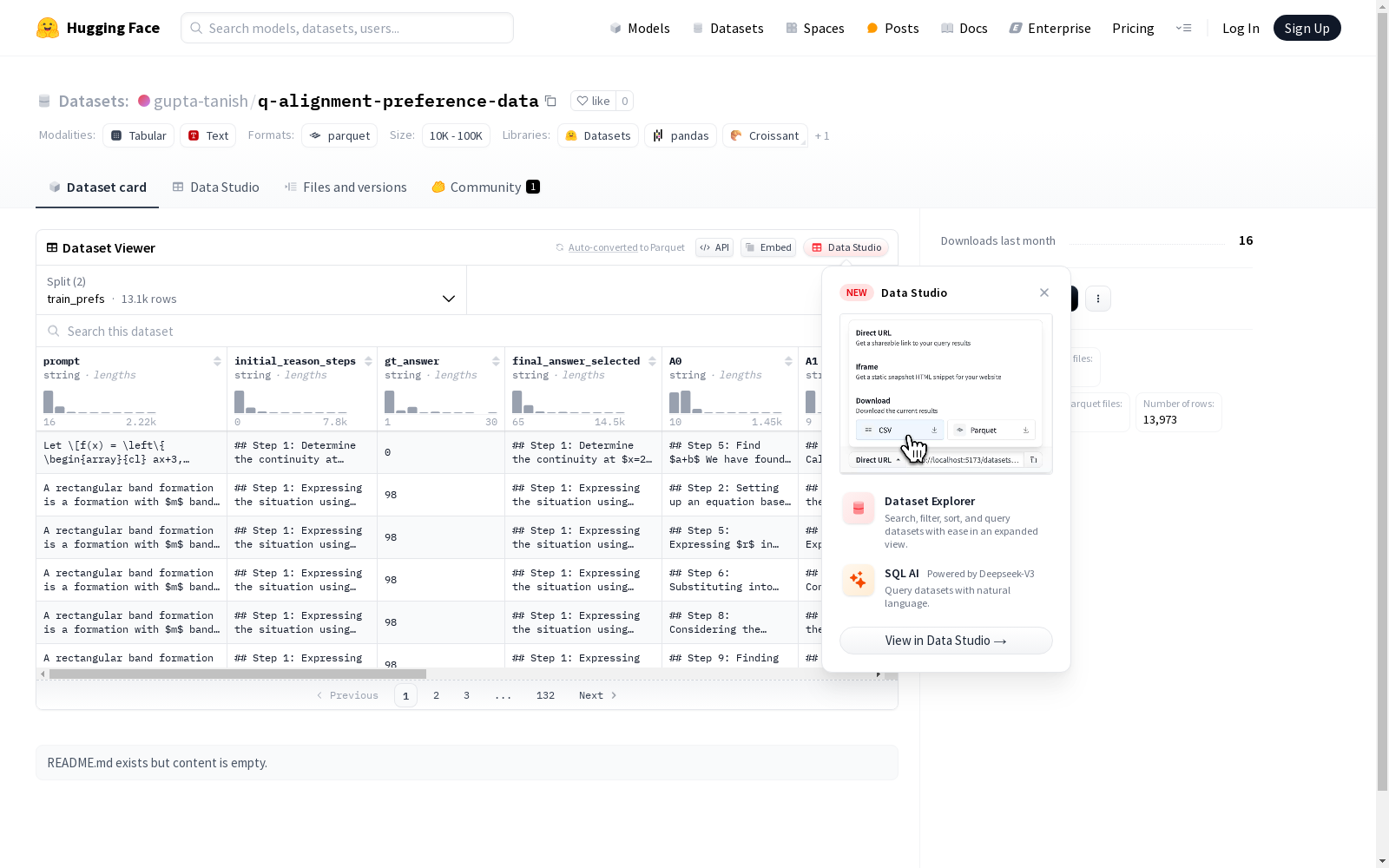The width and height of the screenshot is (1389, 868).
Task: Close the Data Studio popup
Action: (1044, 293)
